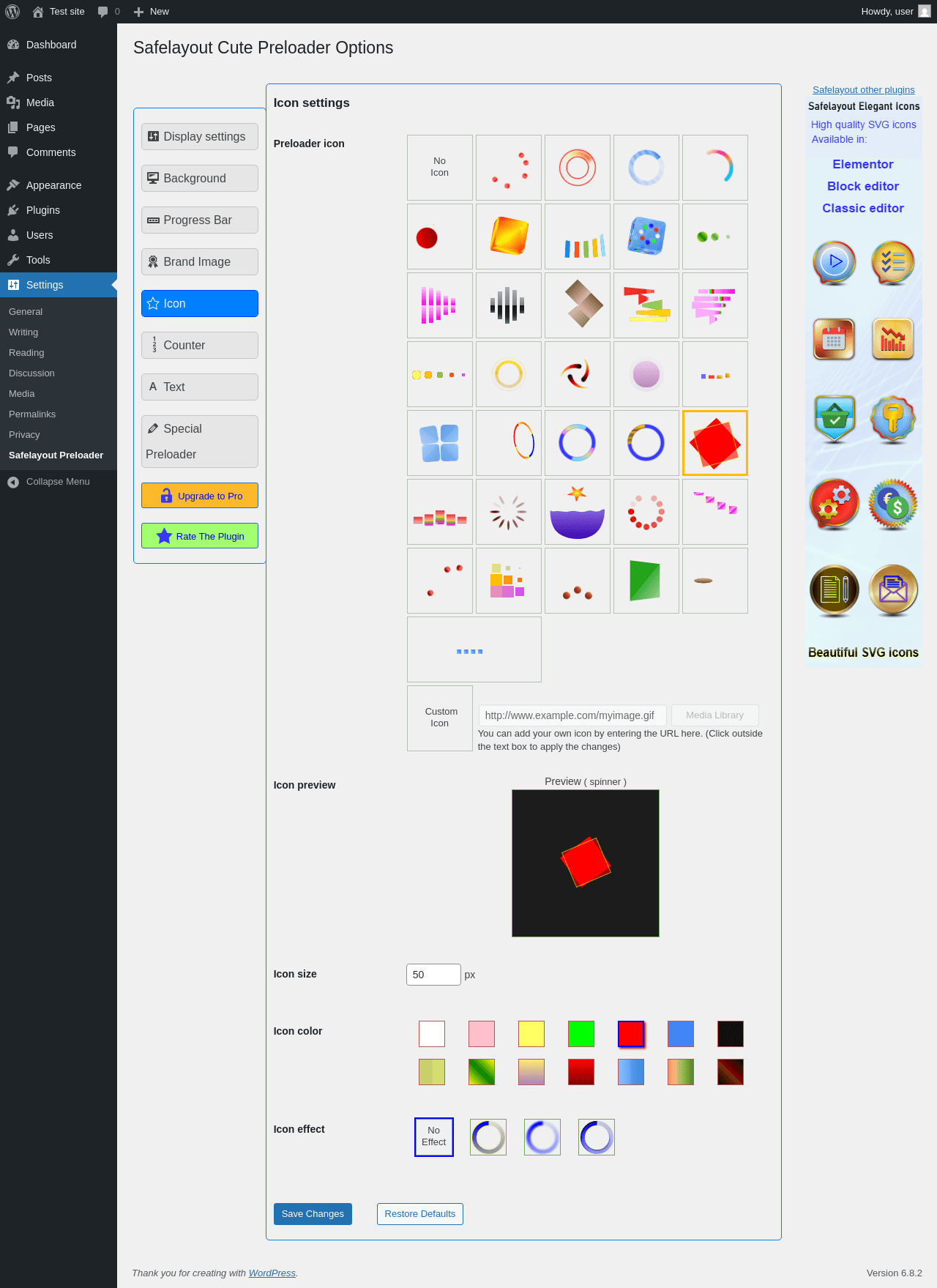
Task: Select the No Icon preloader option
Action: point(439,168)
